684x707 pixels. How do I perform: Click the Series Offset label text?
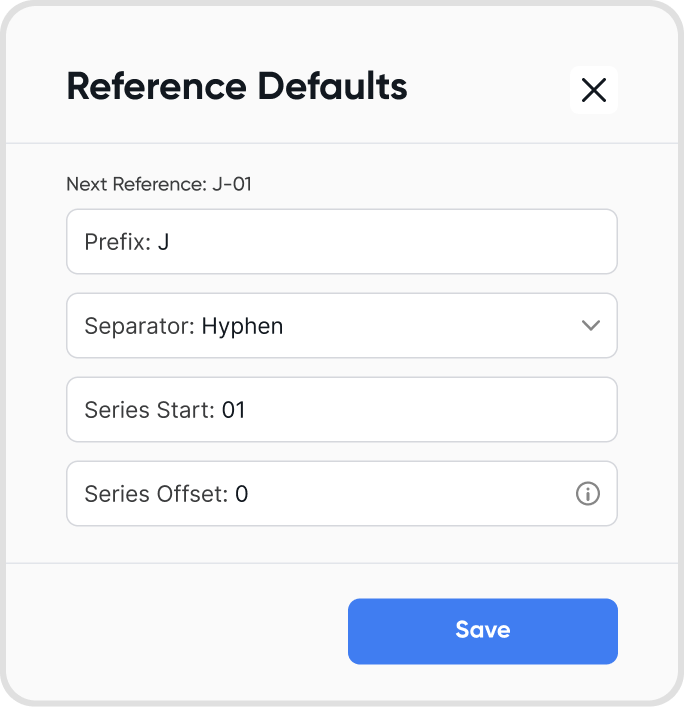pyautogui.click(x=156, y=494)
